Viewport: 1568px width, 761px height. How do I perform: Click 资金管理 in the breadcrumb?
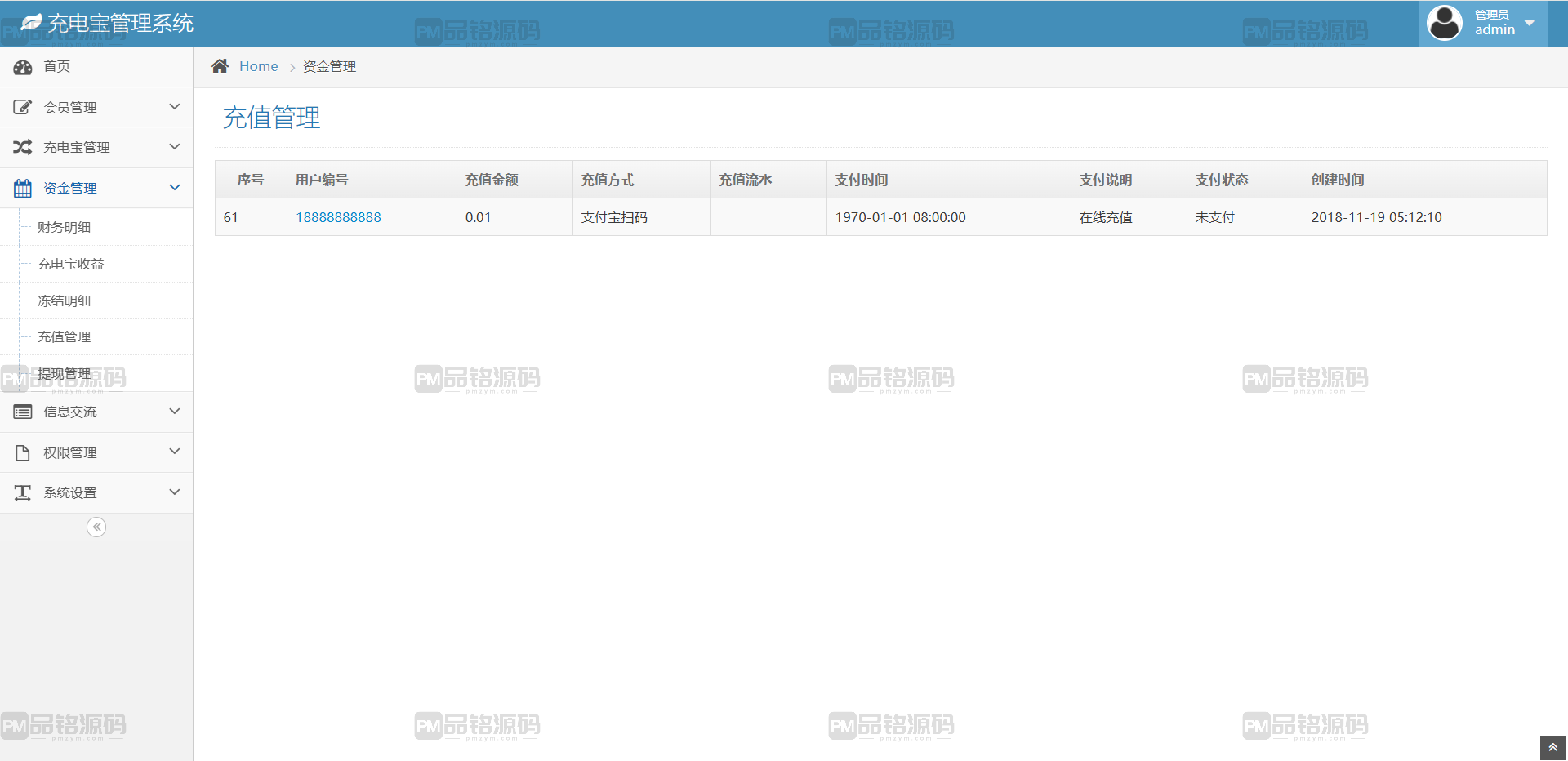click(x=329, y=66)
